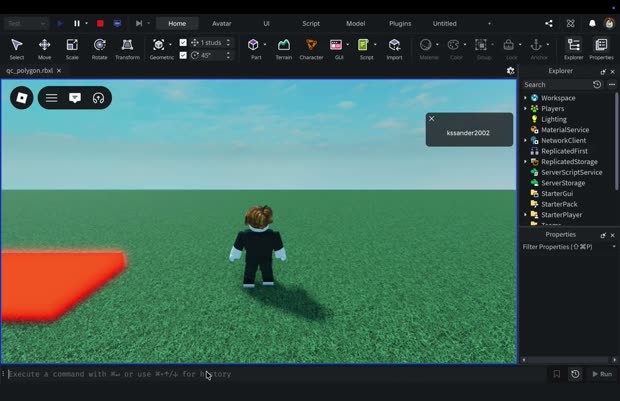Screen dimensions: 620x401
Task: Open the Plugins tab
Action: click(400, 23)
